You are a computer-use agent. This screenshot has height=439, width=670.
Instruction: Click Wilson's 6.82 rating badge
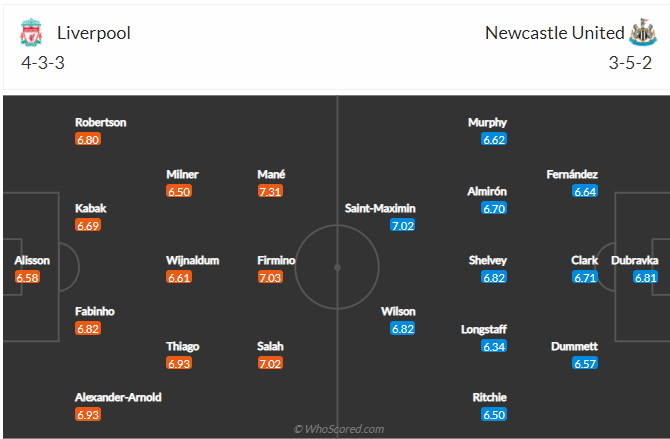[403, 329]
